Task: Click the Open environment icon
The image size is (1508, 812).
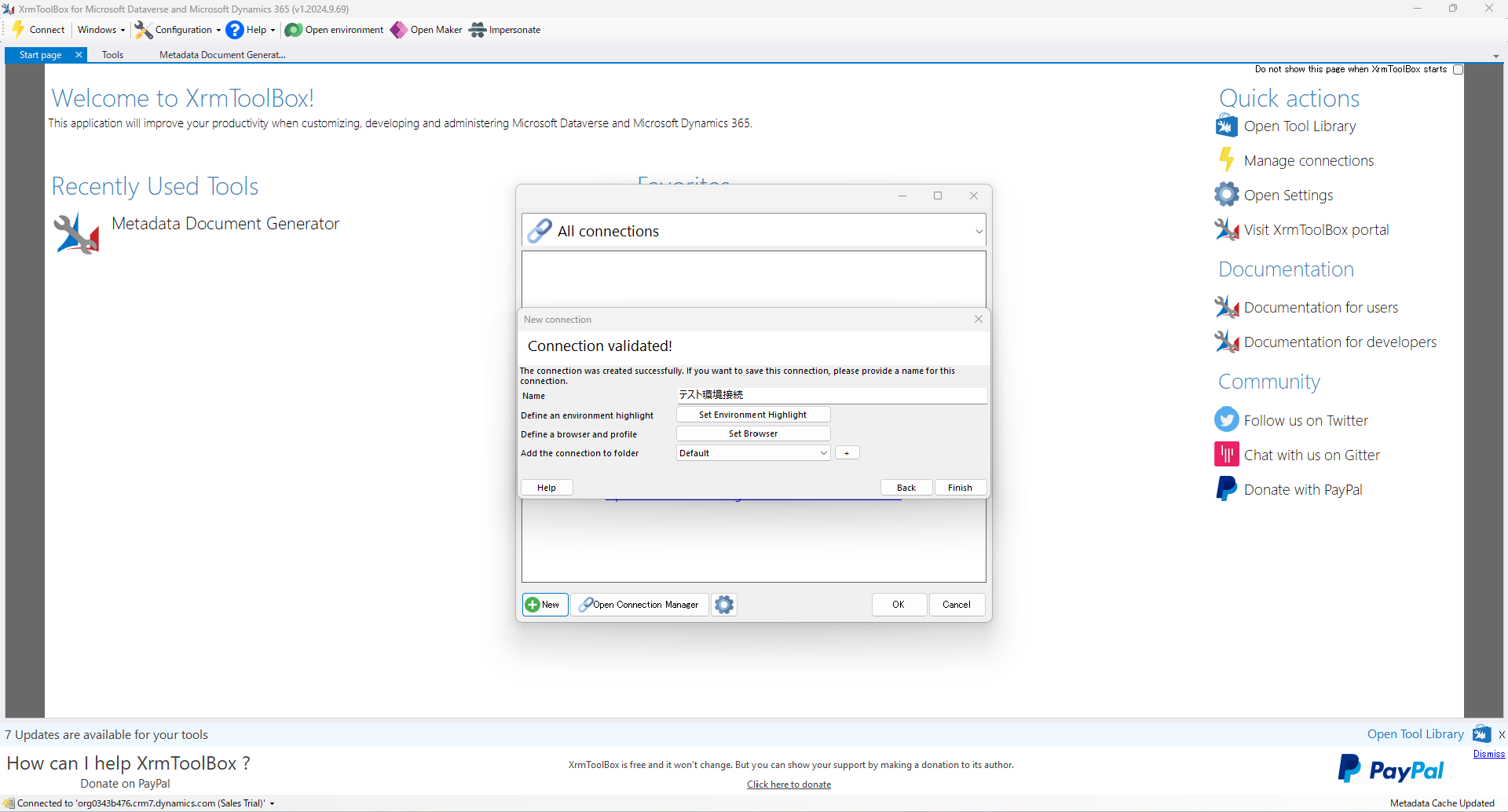Action: click(x=294, y=30)
